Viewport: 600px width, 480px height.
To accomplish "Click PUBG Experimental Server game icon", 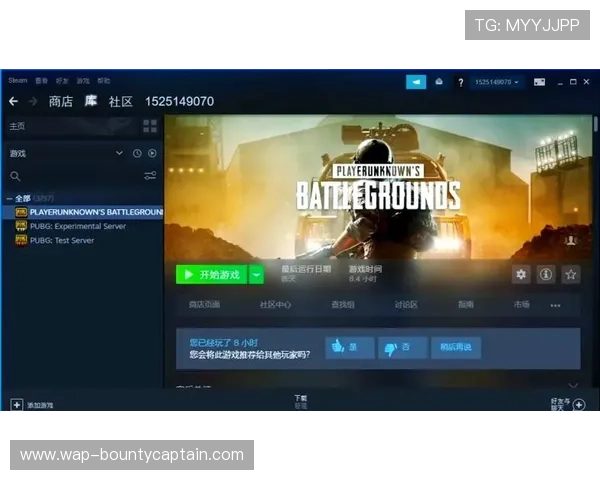I will 21,226.
